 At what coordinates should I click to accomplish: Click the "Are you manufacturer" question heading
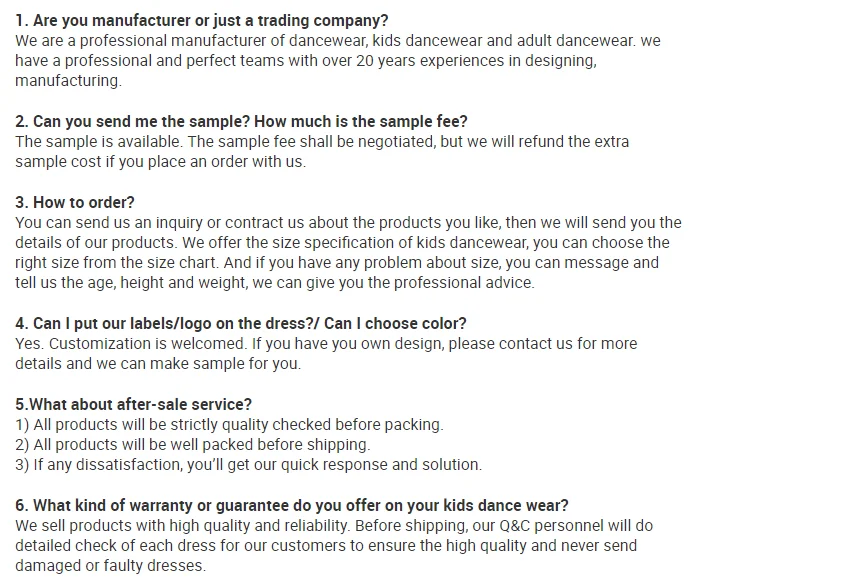[202, 21]
